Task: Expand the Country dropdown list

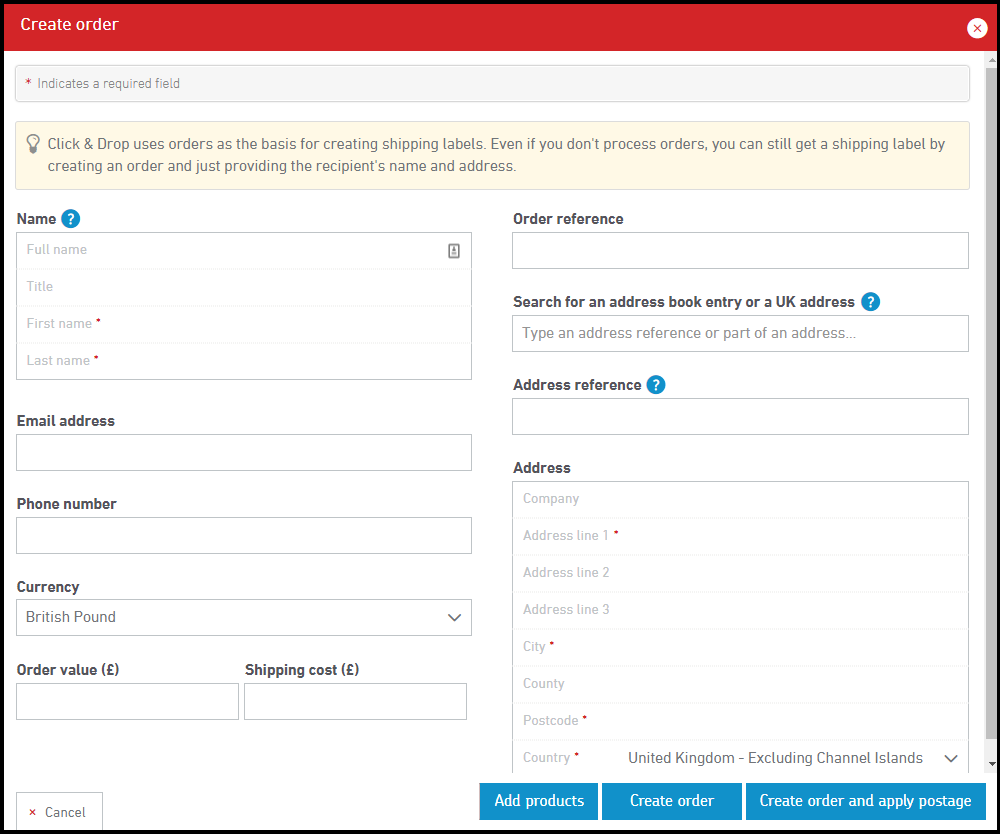Action: click(790, 758)
